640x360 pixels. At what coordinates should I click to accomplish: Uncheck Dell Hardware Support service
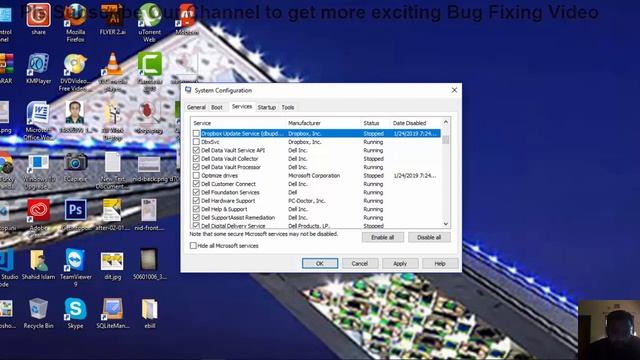click(x=196, y=200)
